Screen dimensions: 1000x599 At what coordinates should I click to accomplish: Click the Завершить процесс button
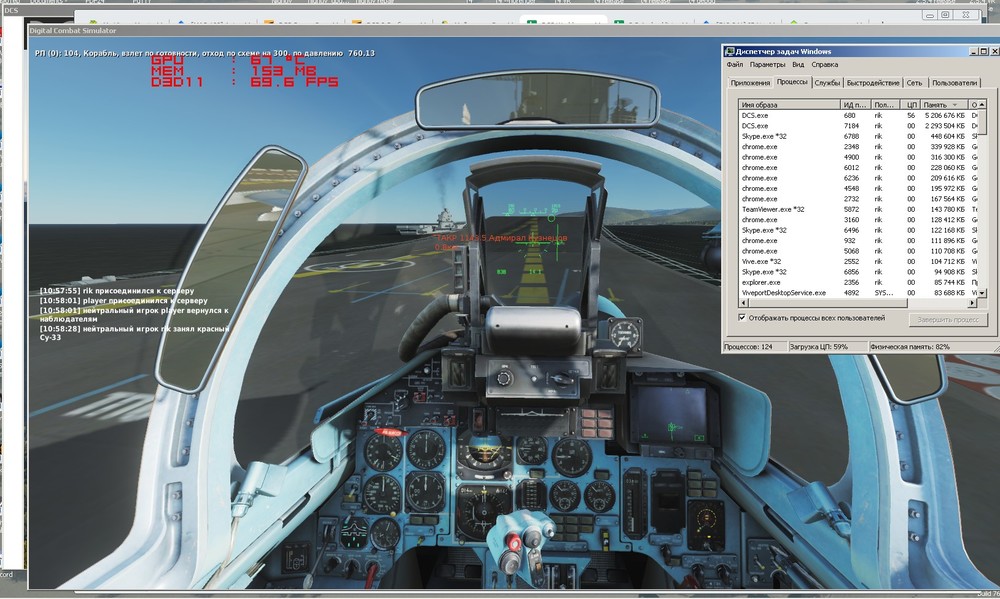[948, 320]
